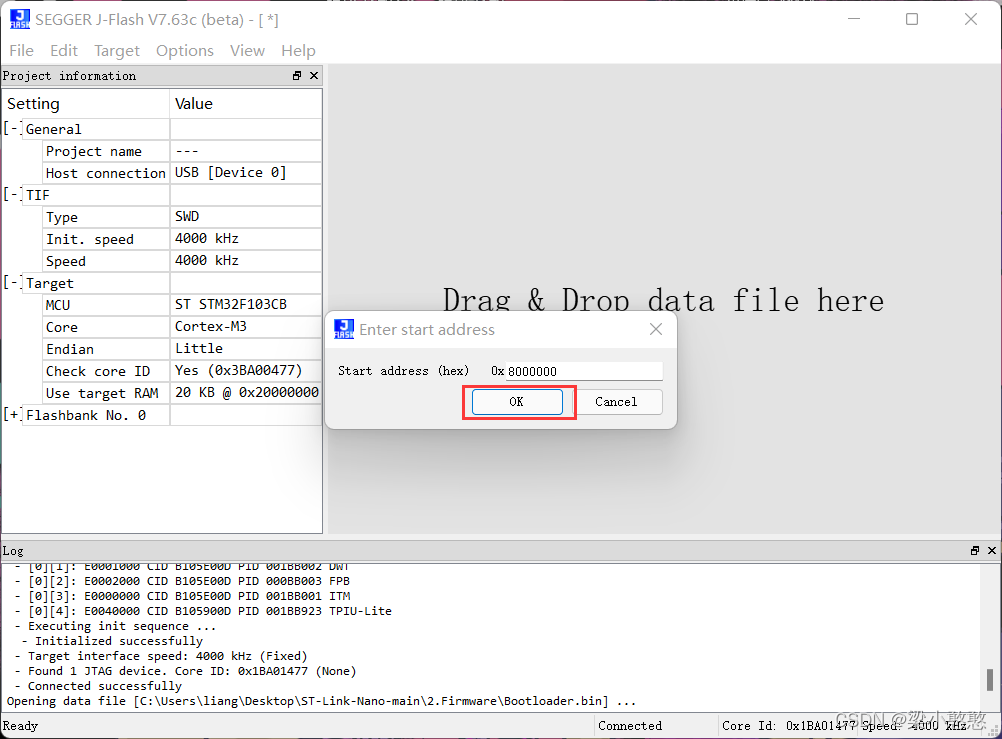This screenshot has width=1002, height=739.
Task: Undock the Log panel
Action: click(975, 550)
